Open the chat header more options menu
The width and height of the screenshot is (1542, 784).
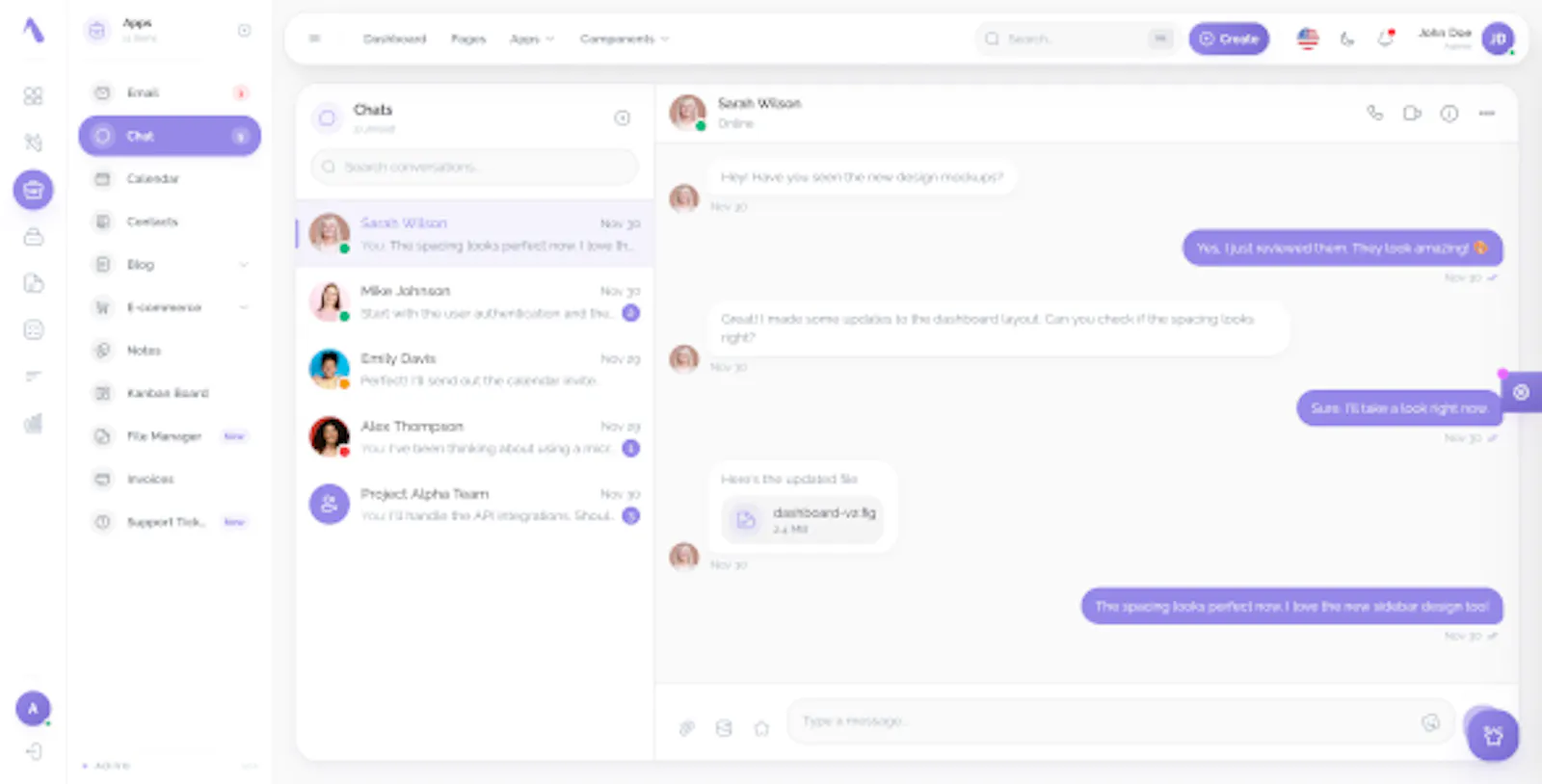click(x=1487, y=114)
